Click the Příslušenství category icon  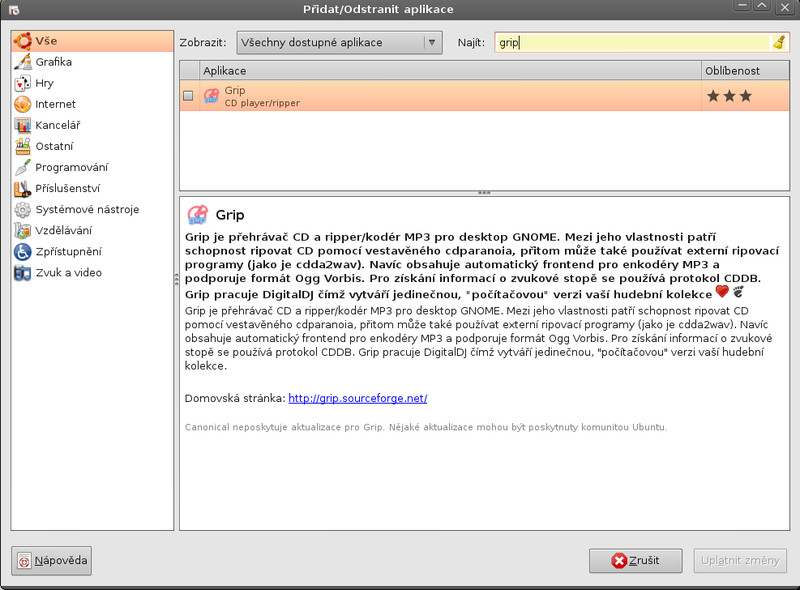tap(22, 188)
